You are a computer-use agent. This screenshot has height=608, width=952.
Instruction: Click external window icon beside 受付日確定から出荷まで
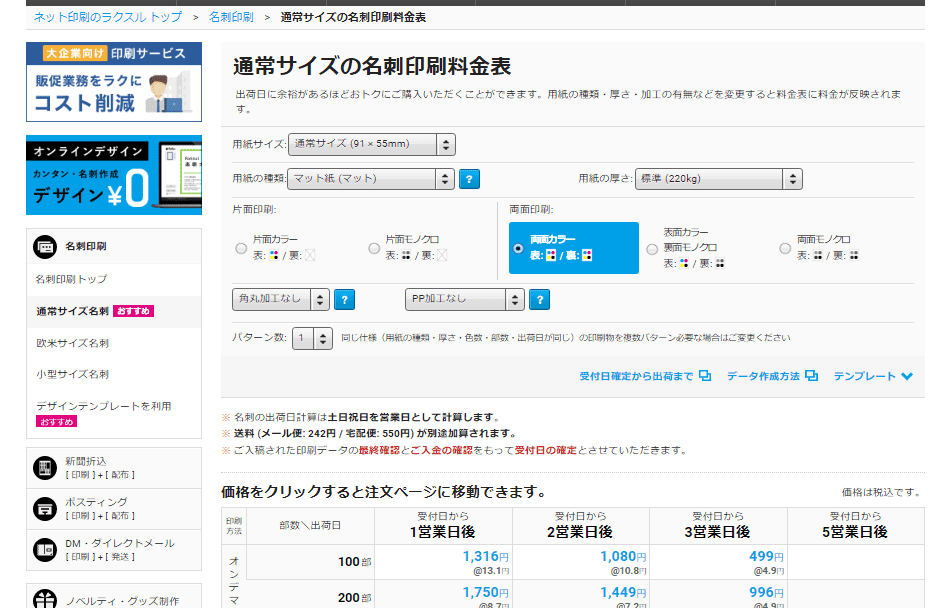(705, 376)
